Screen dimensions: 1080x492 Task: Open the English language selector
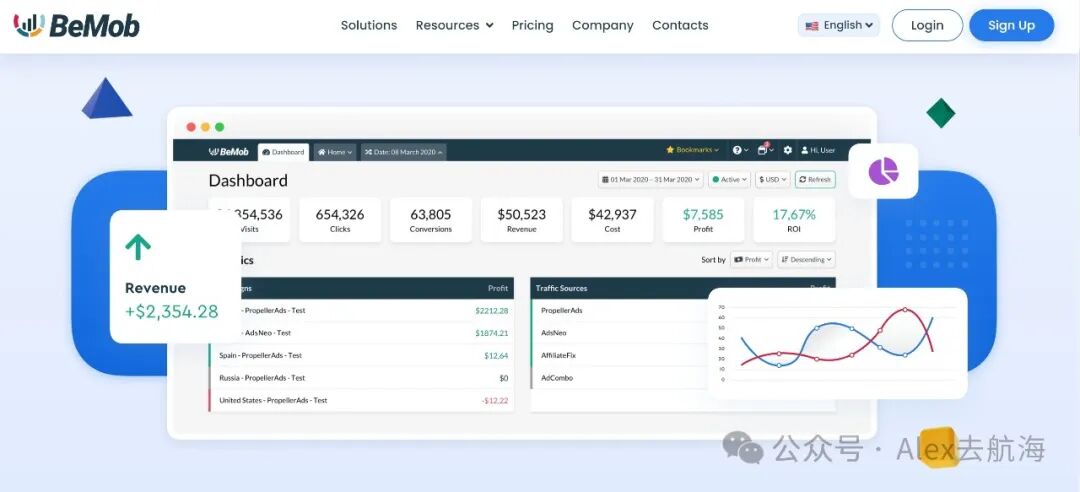(839, 25)
